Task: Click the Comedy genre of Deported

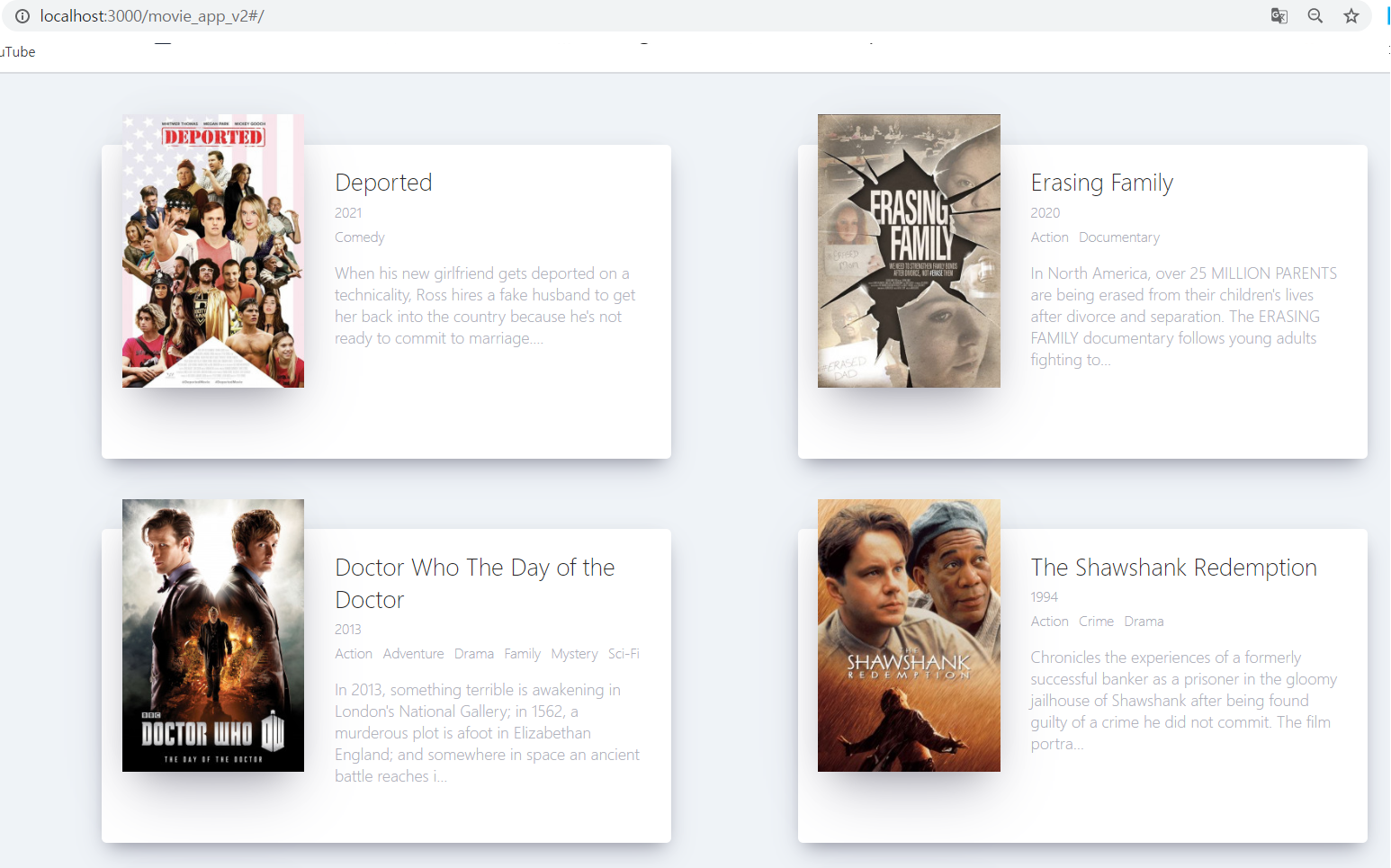Action: coord(360,237)
